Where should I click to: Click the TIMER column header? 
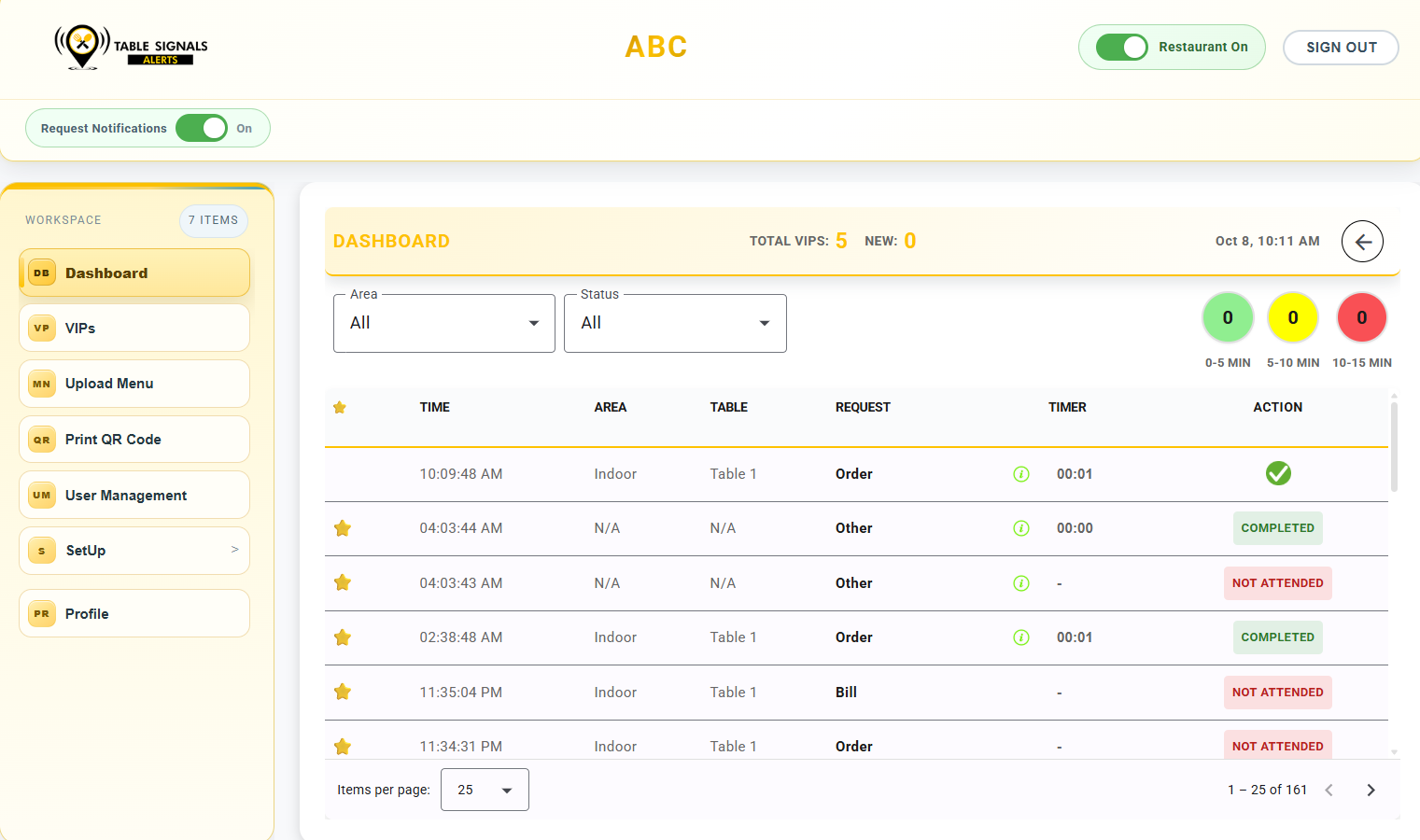(x=1067, y=408)
